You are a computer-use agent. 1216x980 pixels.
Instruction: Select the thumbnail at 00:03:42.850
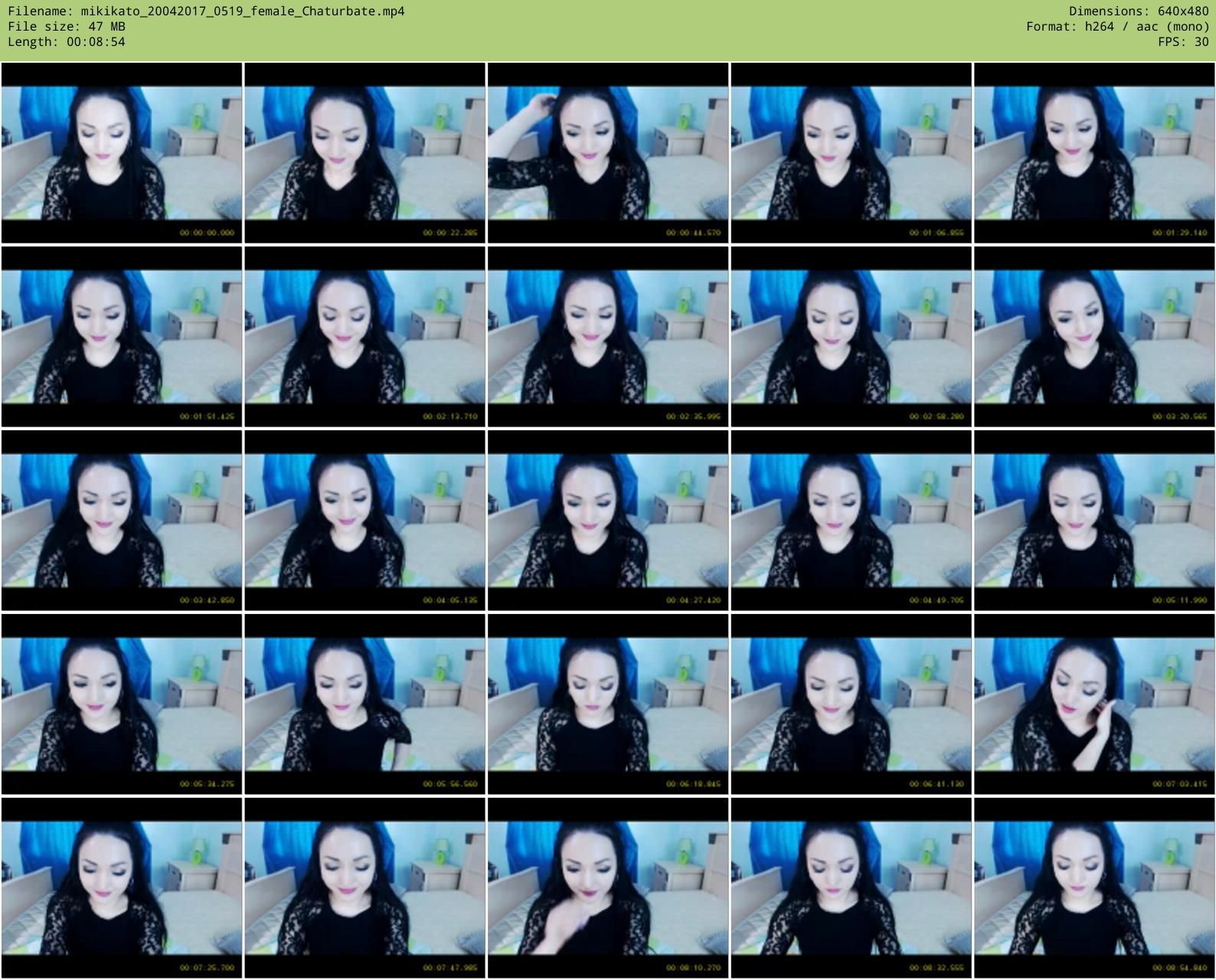pos(122,521)
